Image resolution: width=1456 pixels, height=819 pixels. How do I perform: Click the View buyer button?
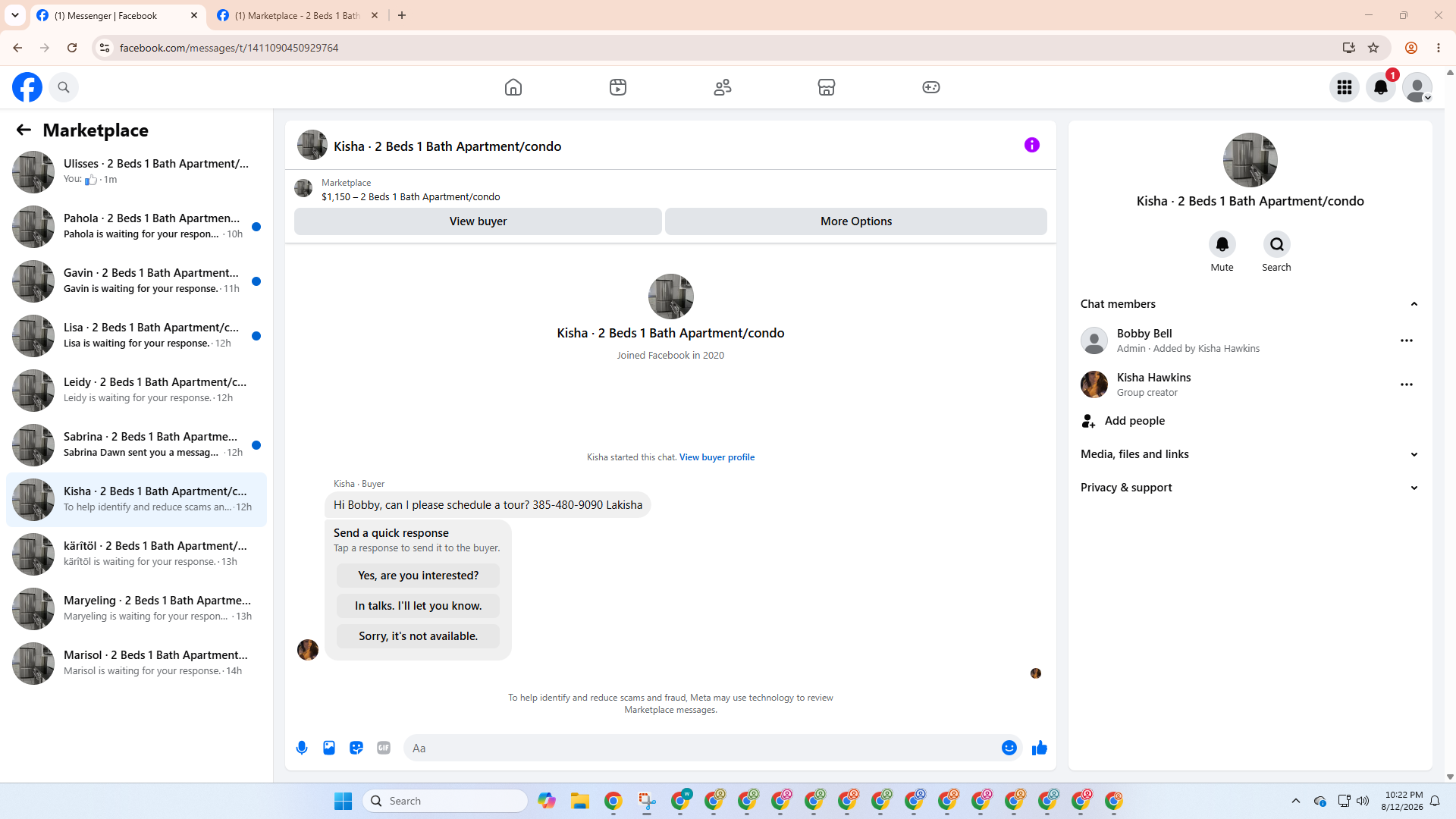478,221
